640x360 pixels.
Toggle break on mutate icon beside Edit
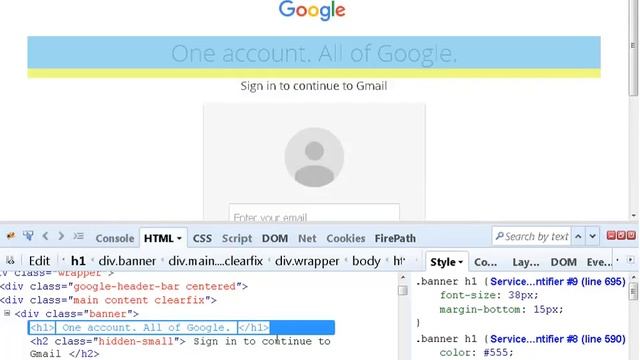click(x=11, y=261)
